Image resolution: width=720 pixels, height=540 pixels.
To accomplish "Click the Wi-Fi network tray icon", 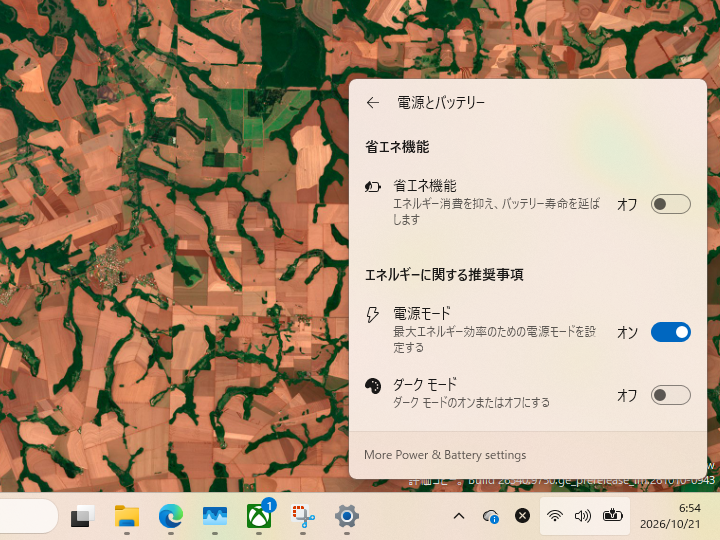I will [x=555, y=516].
